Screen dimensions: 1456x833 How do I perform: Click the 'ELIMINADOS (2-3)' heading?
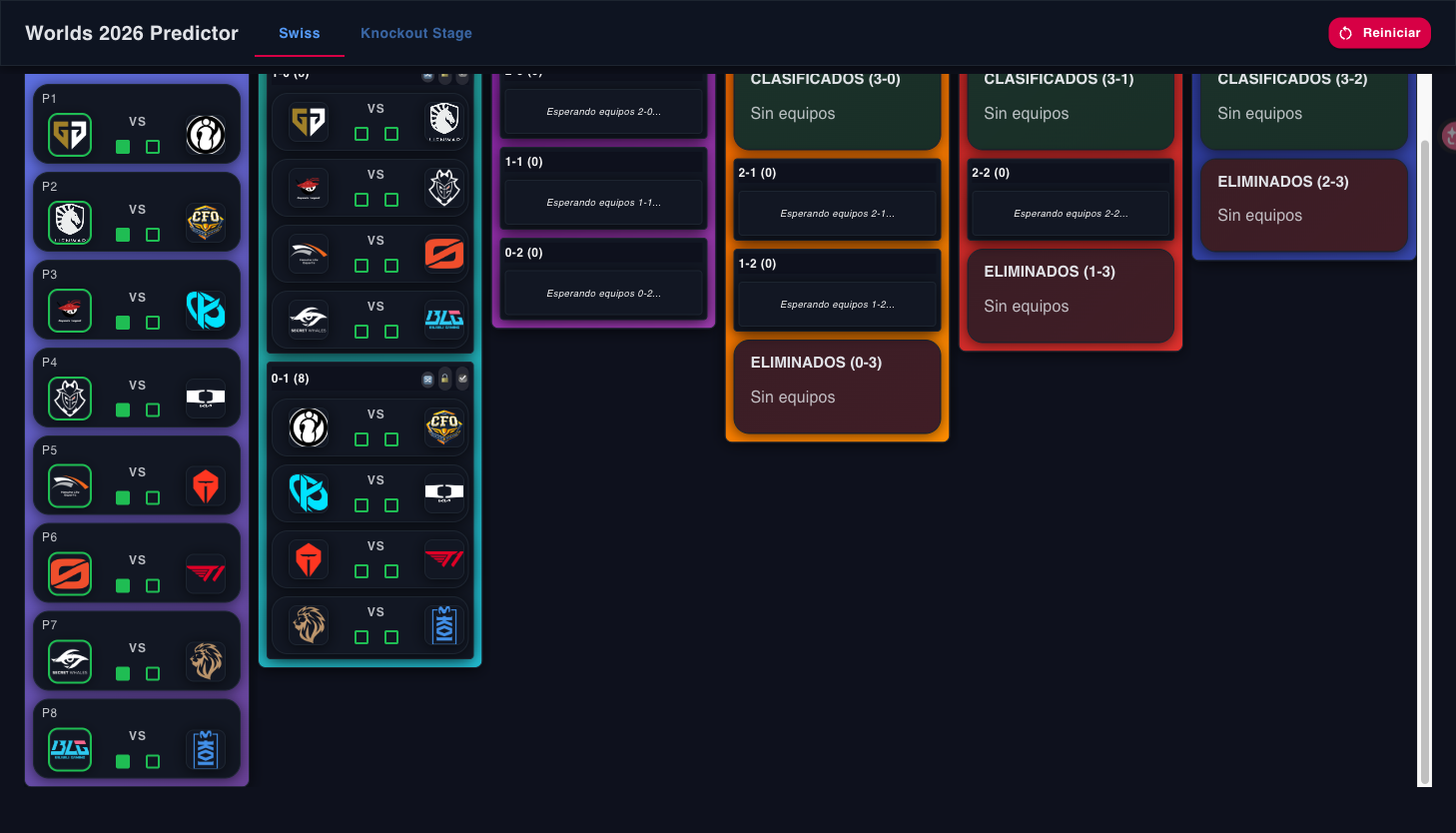coord(1283,182)
